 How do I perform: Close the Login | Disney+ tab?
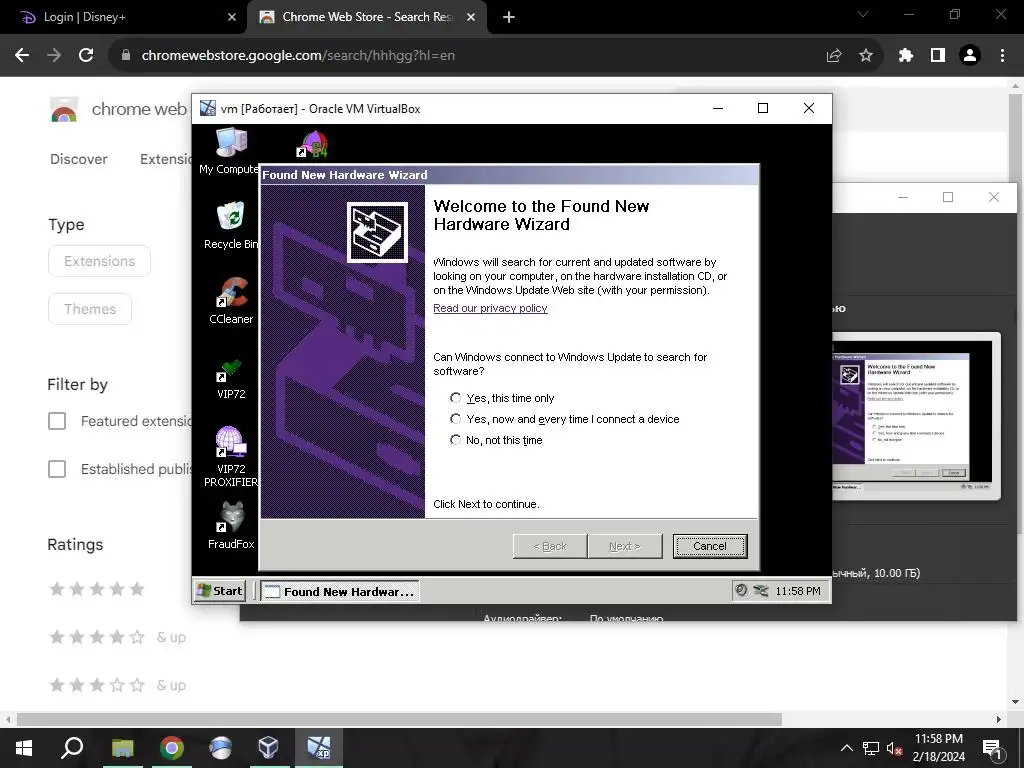coord(232,17)
